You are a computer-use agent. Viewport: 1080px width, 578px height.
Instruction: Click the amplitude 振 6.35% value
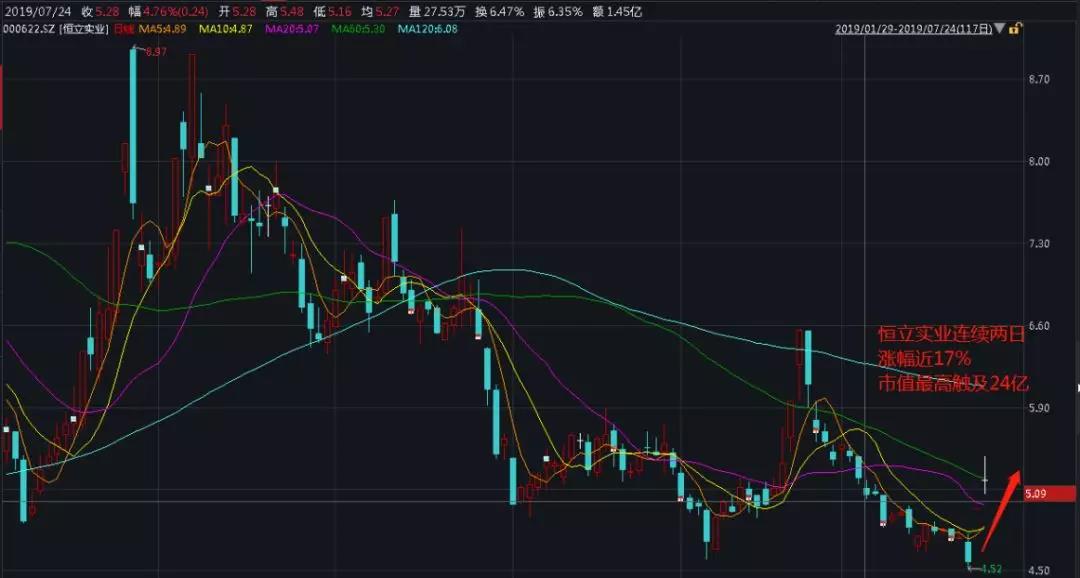tap(557, 12)
